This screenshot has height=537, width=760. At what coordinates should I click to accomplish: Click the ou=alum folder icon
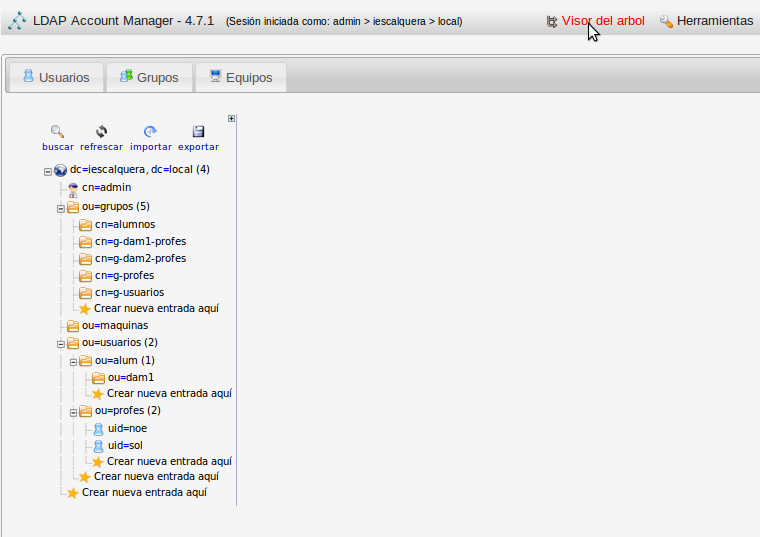85,361
